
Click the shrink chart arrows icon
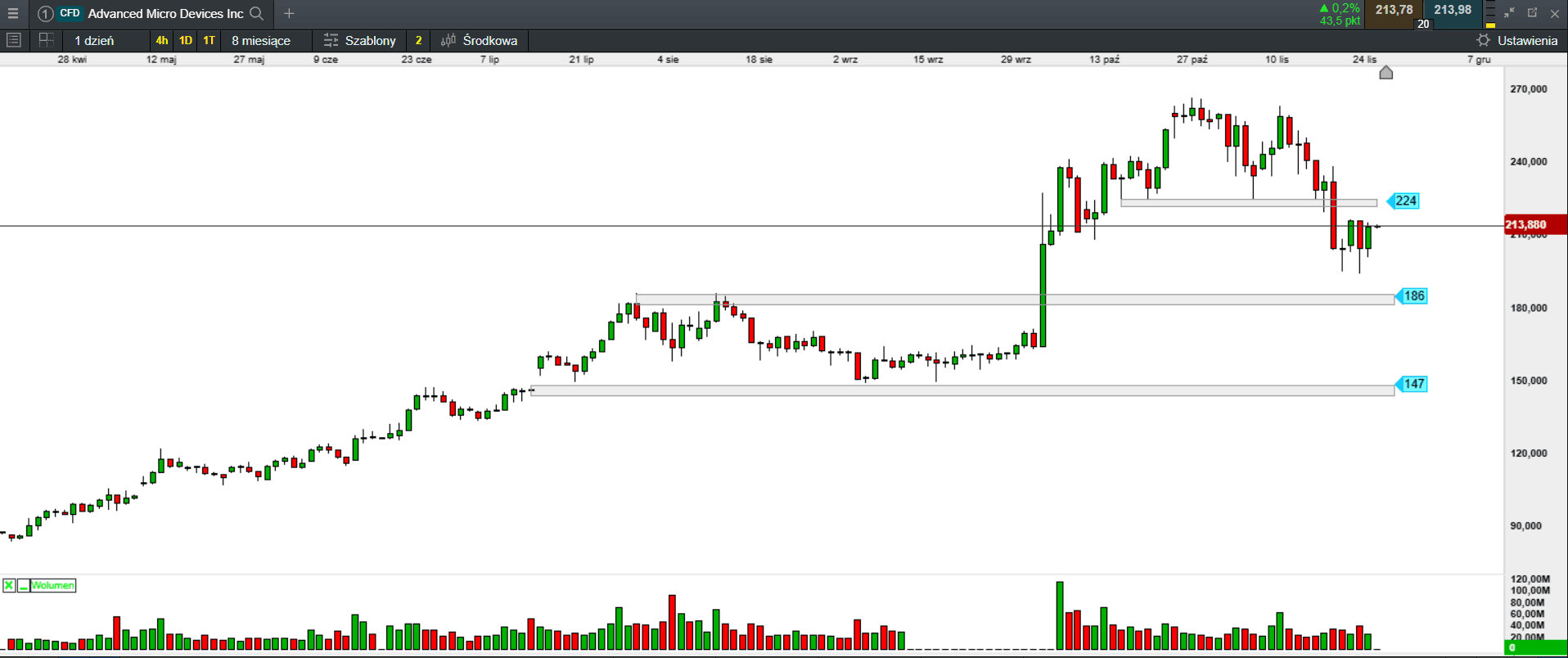point(1509,13)
